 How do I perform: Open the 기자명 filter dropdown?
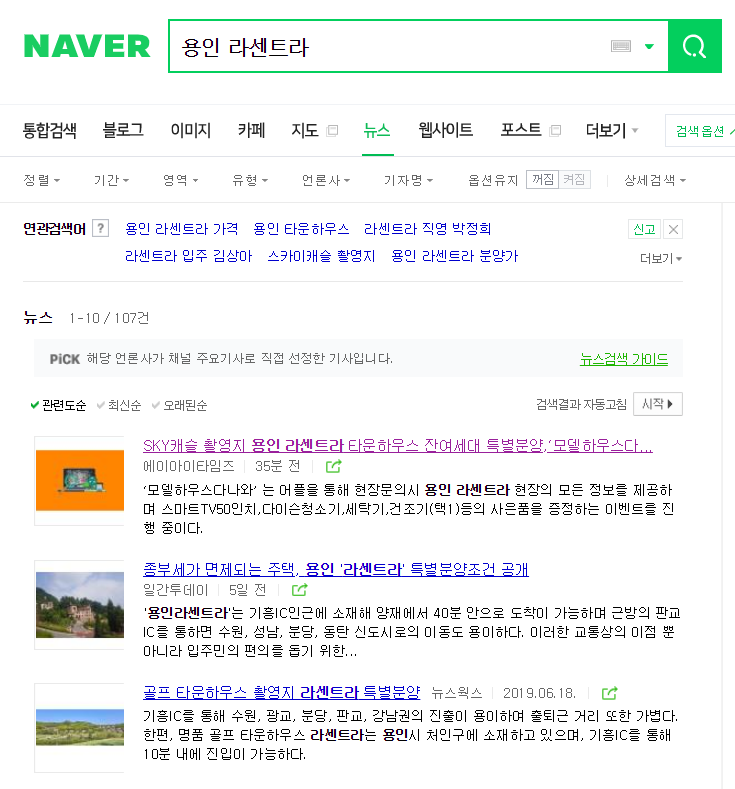(x=408, y=180)
